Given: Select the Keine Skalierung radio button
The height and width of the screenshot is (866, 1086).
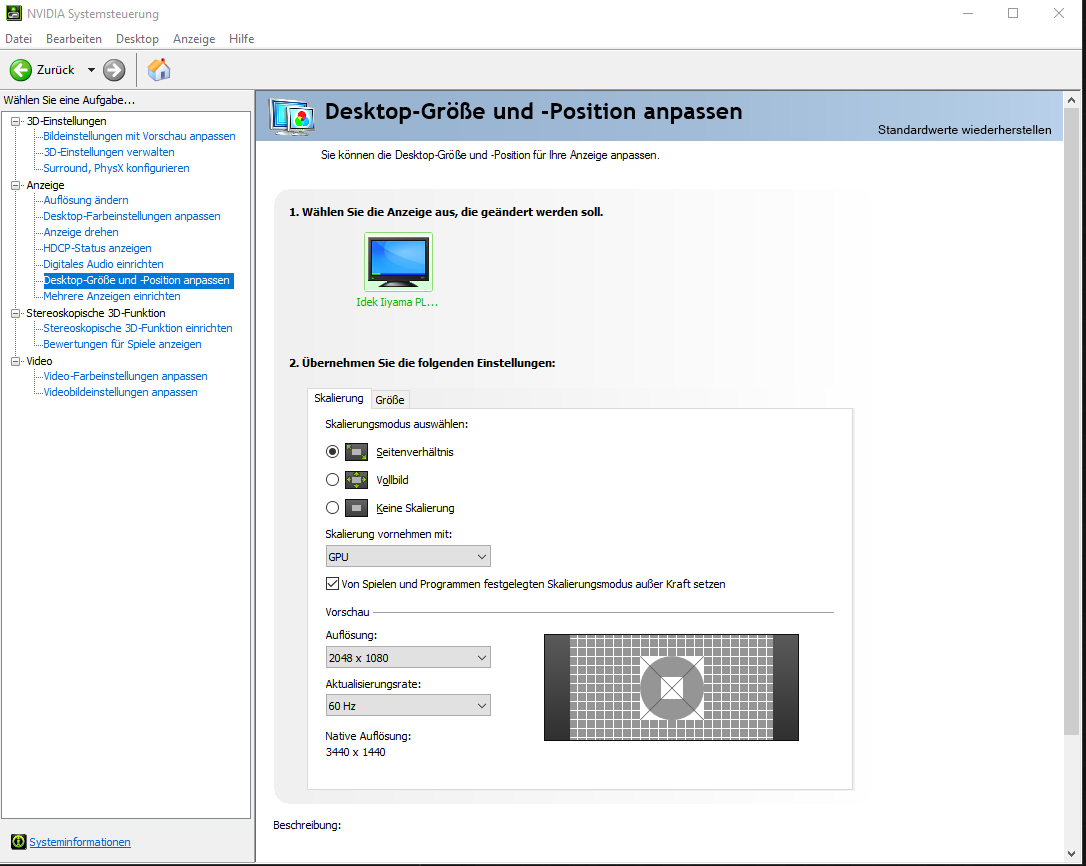Looking at the screenshot, I should tap(332, 508).
